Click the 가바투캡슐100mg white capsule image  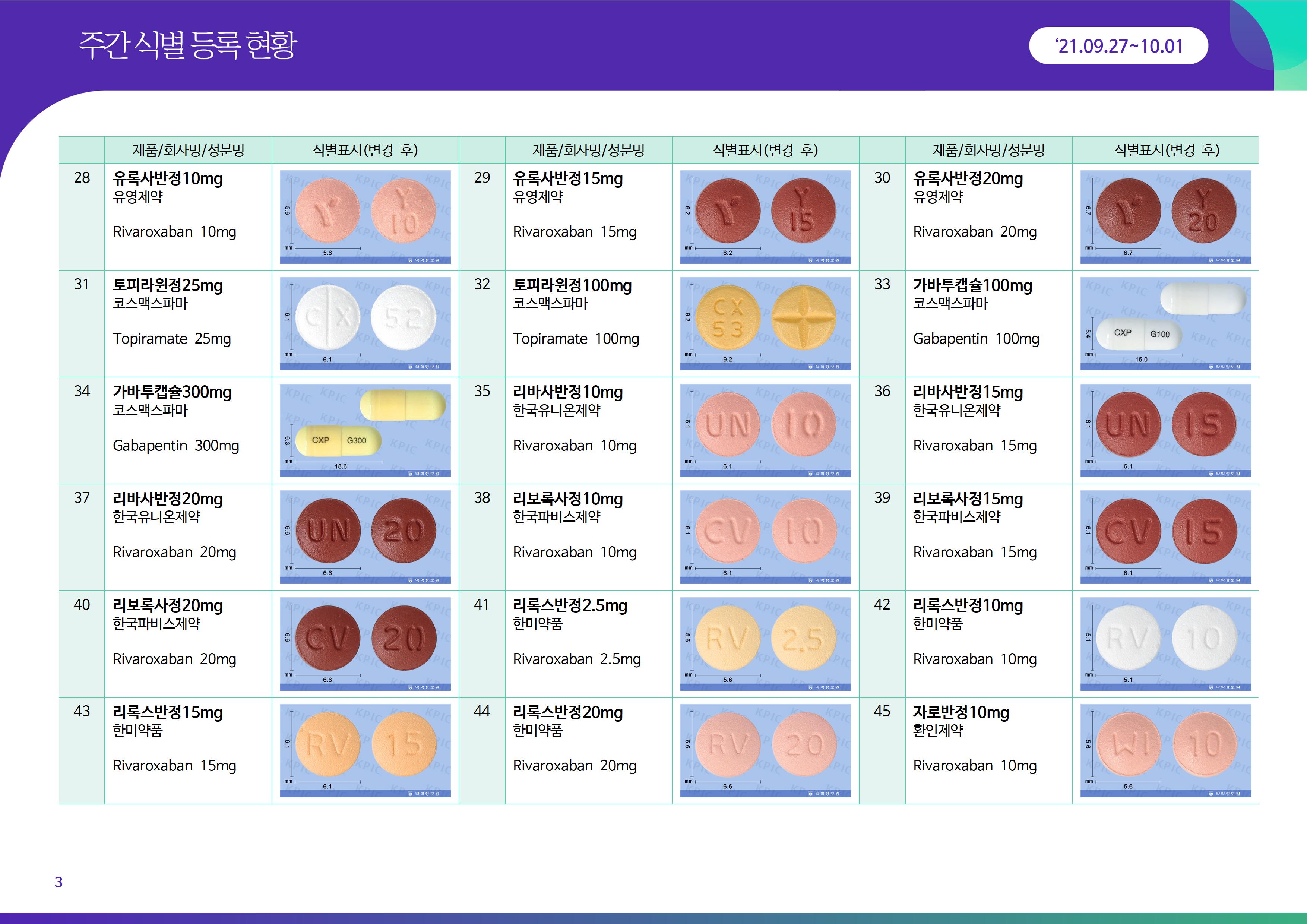pyautogui.click(x=1165, y=323)
